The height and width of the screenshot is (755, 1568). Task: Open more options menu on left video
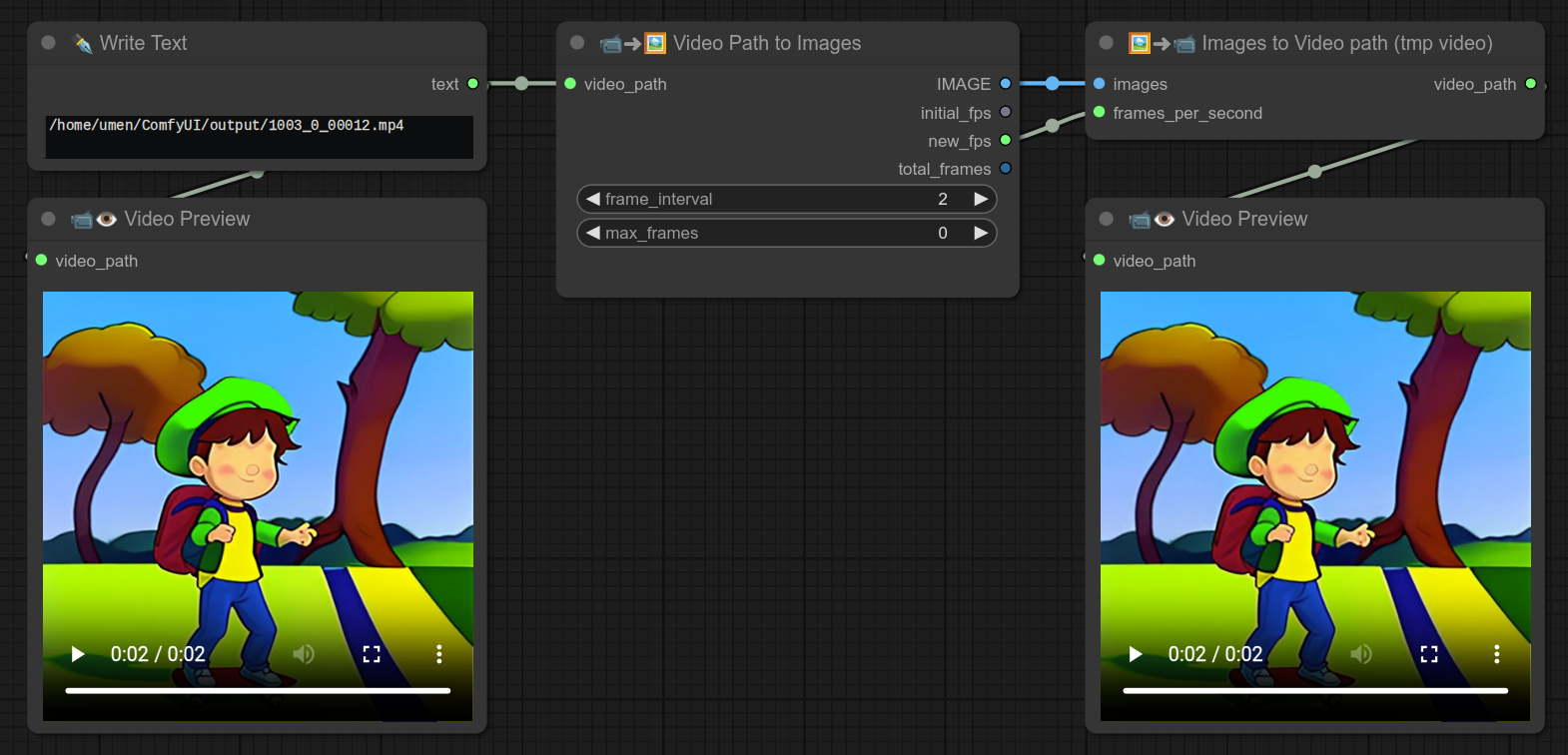[x=438, y=654]
